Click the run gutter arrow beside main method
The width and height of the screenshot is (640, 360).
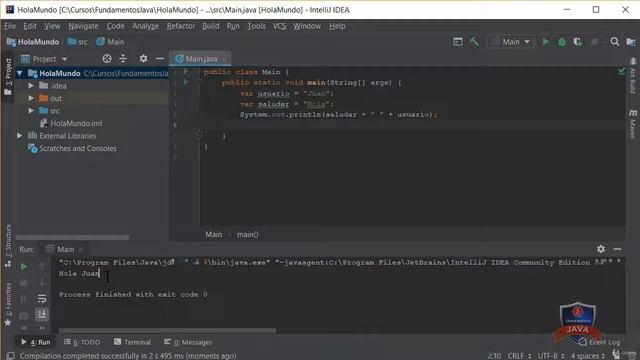click(x=186, y=82)
